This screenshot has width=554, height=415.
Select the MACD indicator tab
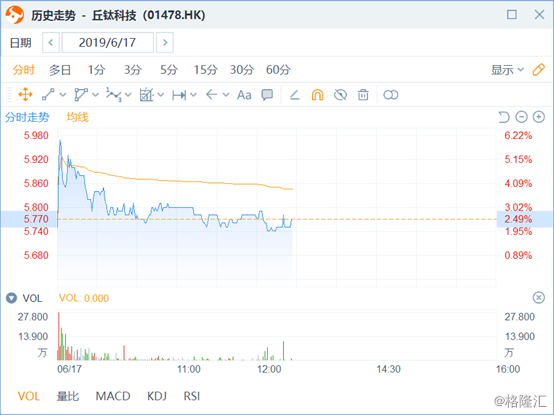click(113, 396)
